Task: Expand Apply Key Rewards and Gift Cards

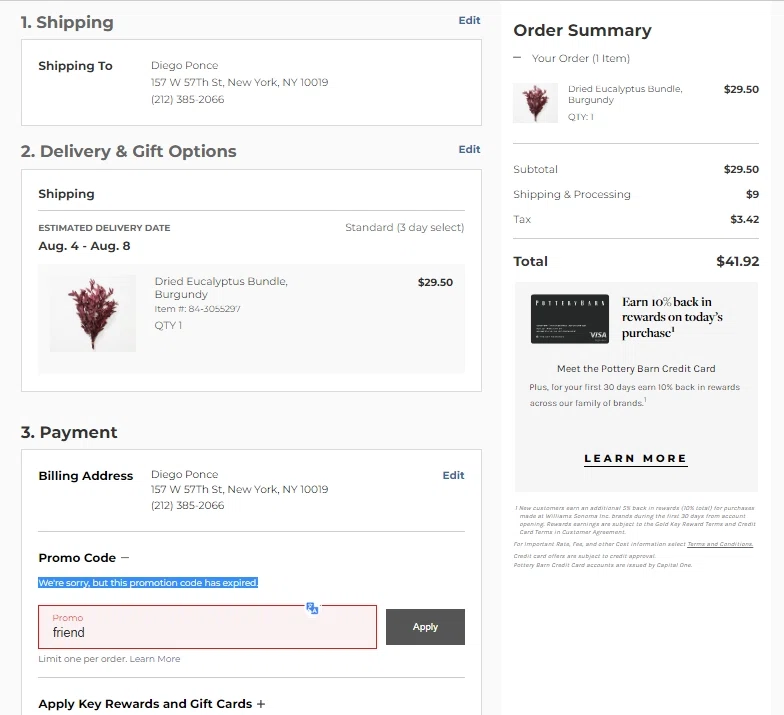Action: [x=261, y=704]
